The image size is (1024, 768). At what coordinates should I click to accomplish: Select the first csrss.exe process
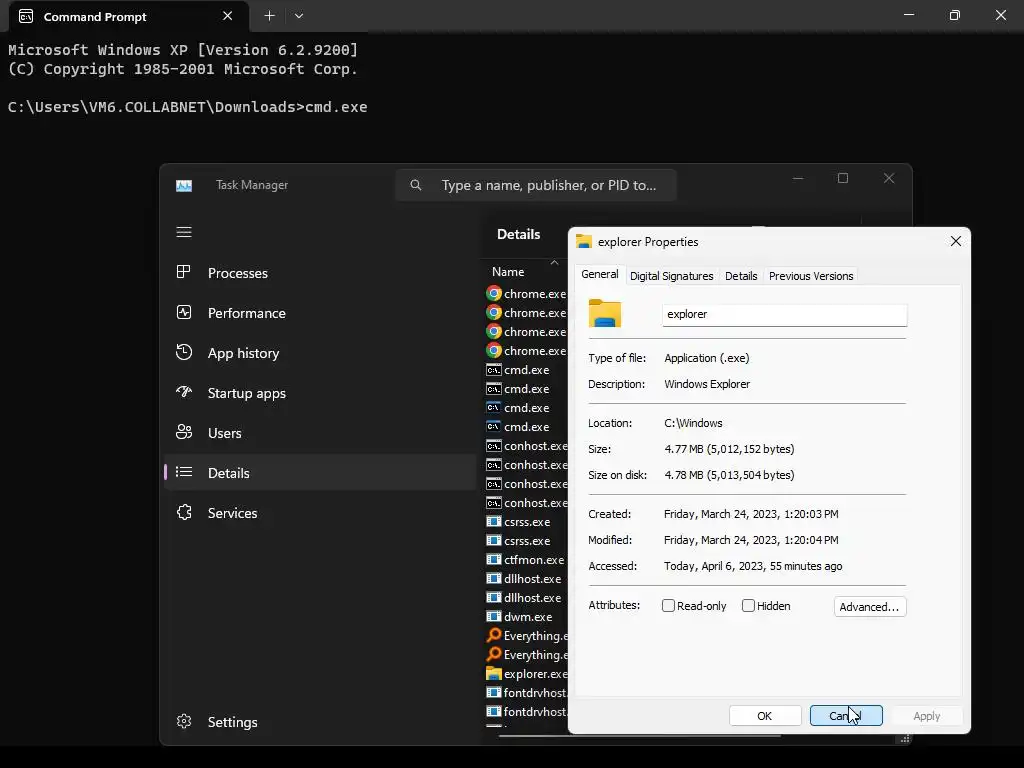pyautogui.click(x=526, y=522)
